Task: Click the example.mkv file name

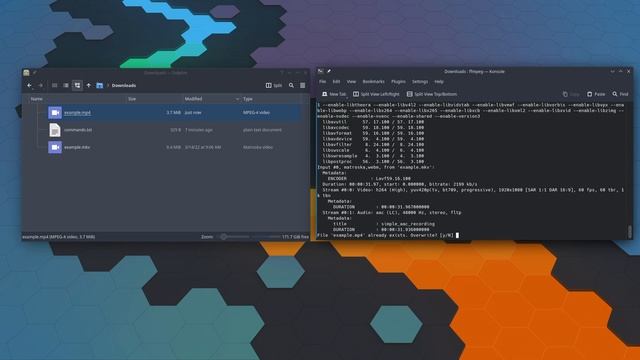Action: click(x=77, y=147)
